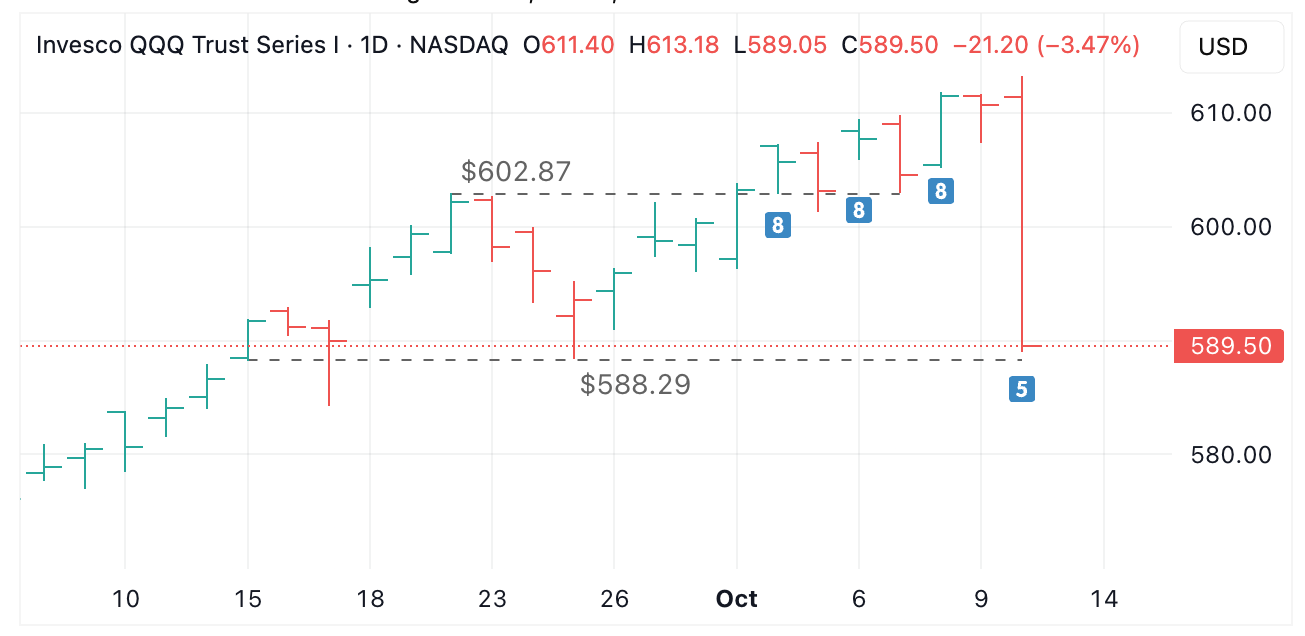This screenshot has height=636, width=1305.
Task: Click the −21.20 (−3.47%) change value
Action: tap(1046, 45)
